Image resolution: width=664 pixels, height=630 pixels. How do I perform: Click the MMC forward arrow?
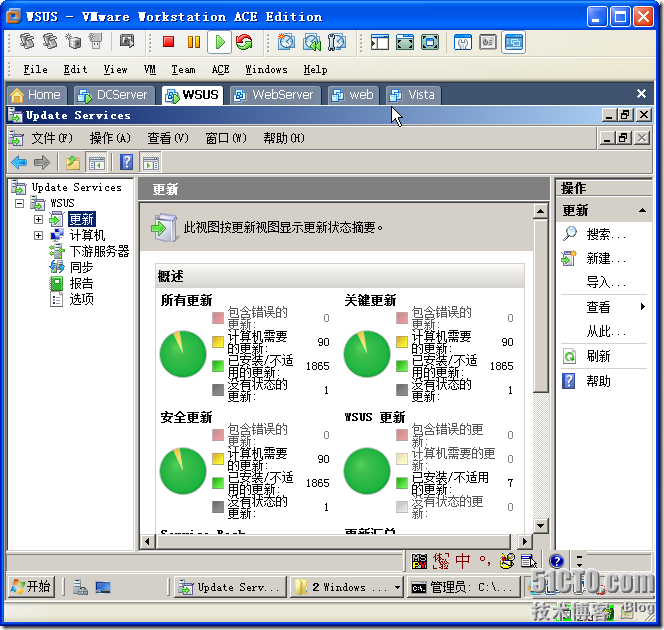(42, 162)
